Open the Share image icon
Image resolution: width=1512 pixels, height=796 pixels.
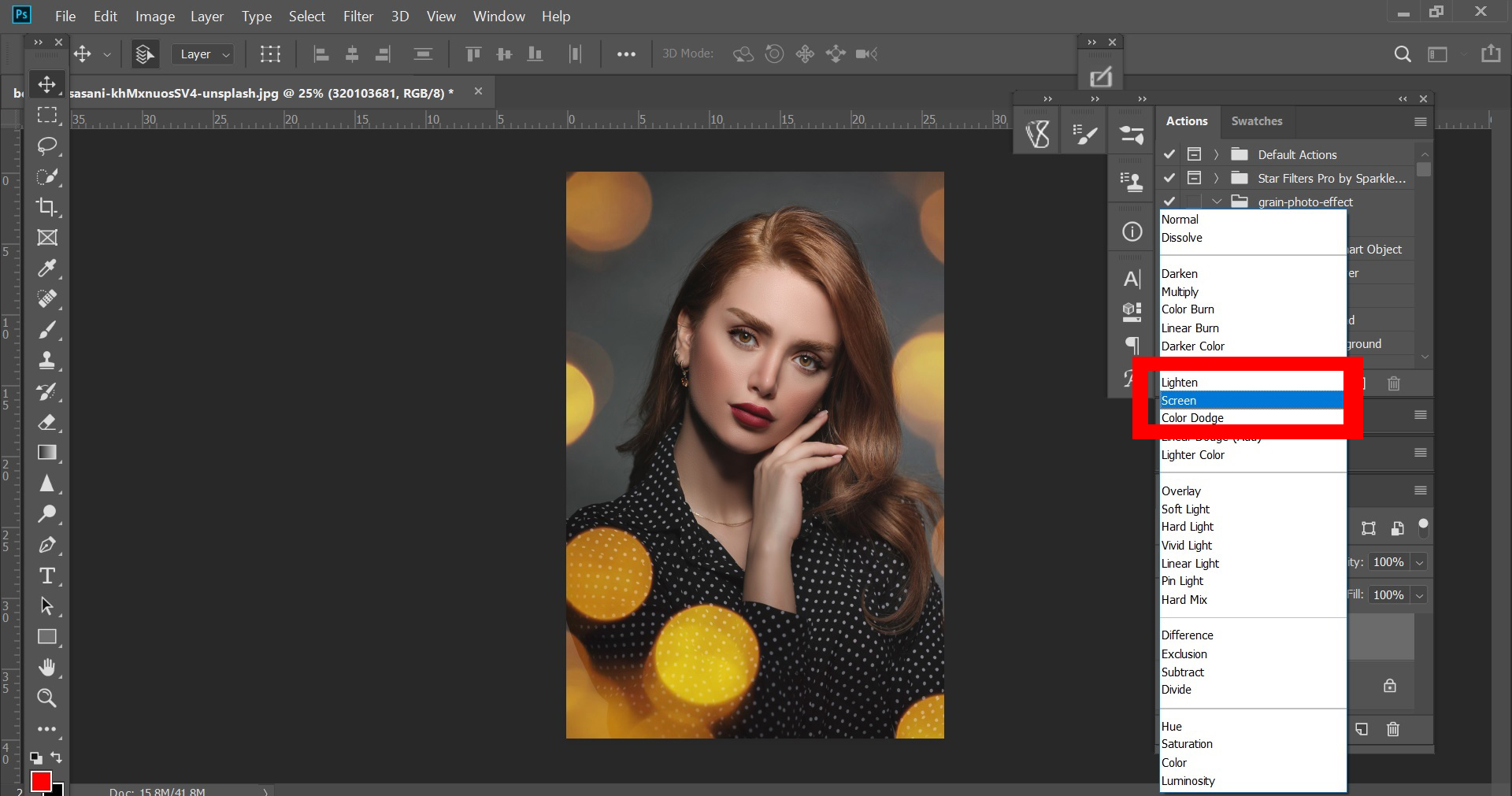1491,54
